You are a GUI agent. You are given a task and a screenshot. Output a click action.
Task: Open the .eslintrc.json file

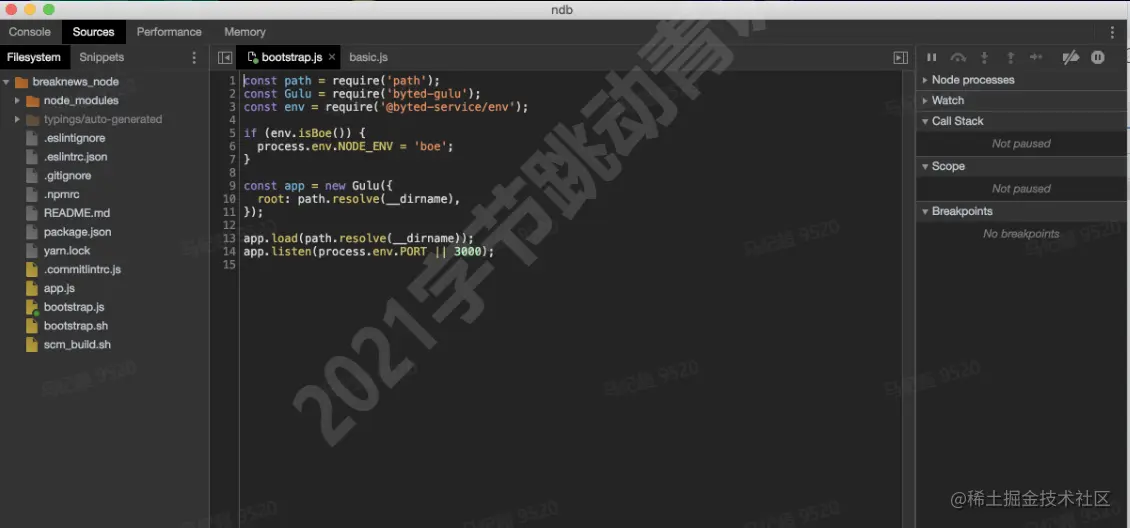pos(75,157)
